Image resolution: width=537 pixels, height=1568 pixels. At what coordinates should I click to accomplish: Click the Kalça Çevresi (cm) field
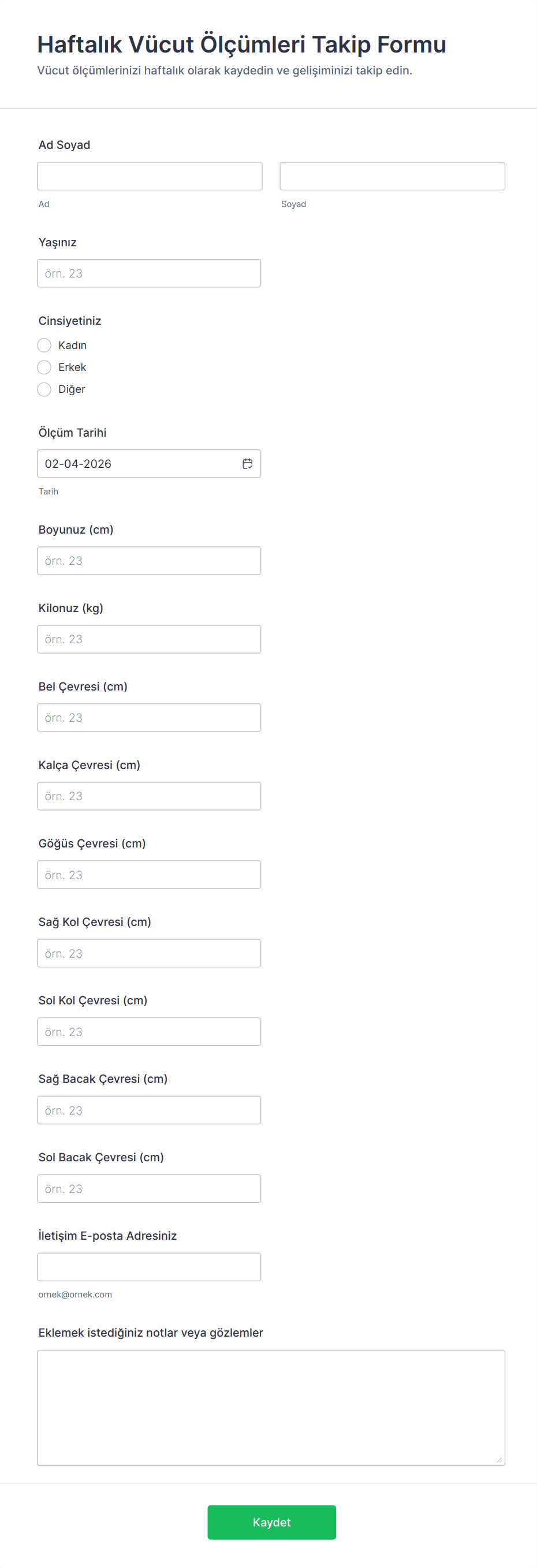[149, 796]
